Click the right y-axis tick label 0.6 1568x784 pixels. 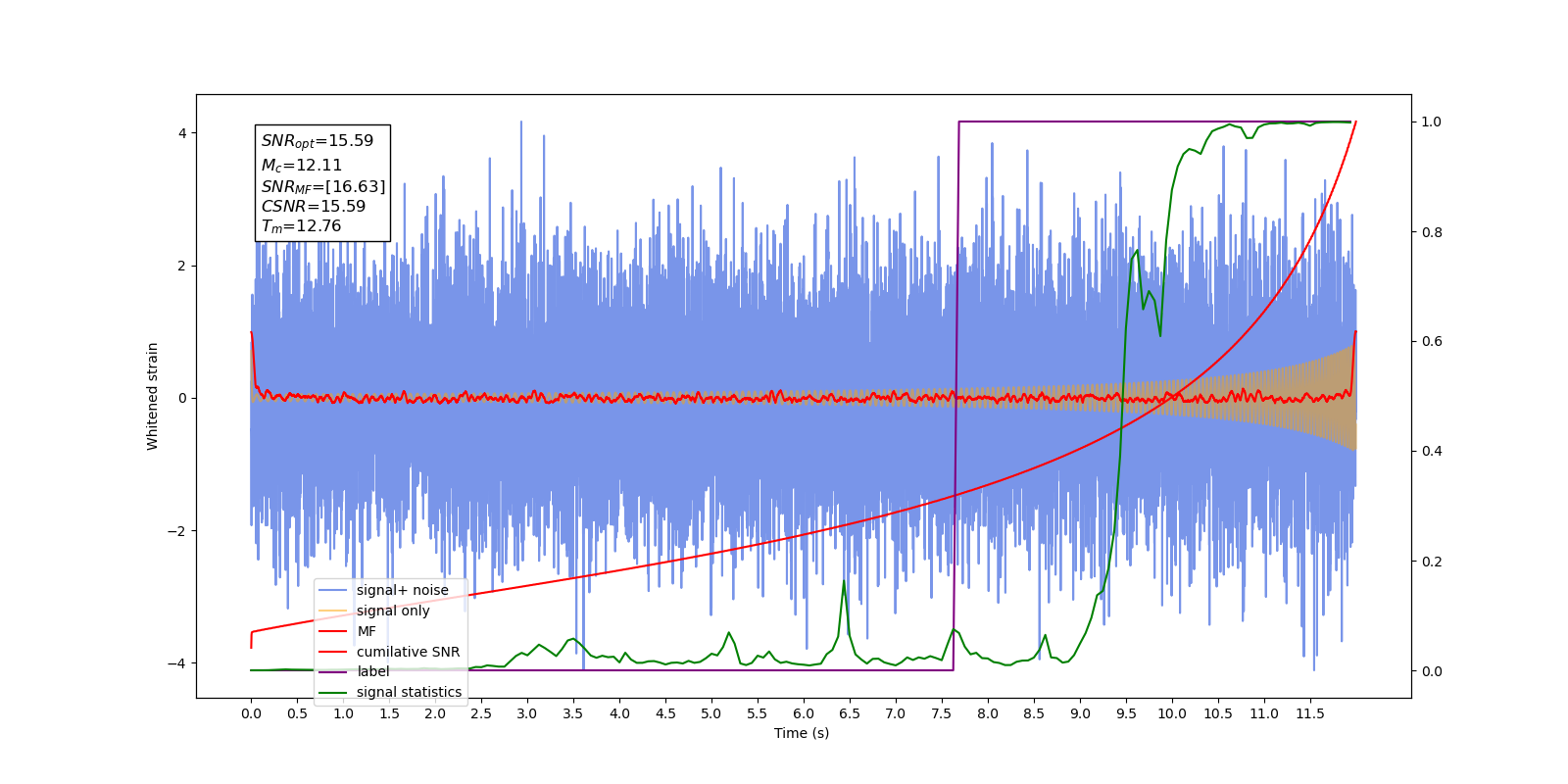coord(1432,341)
